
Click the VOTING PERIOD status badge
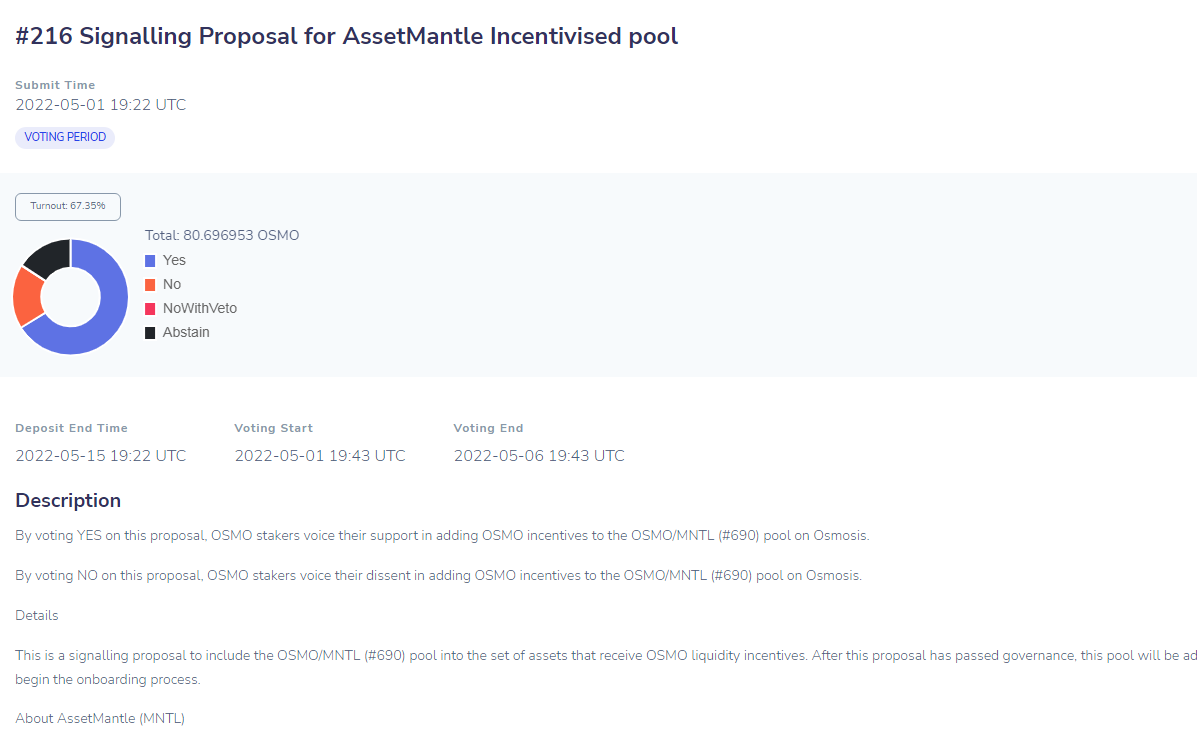point(65,137)
